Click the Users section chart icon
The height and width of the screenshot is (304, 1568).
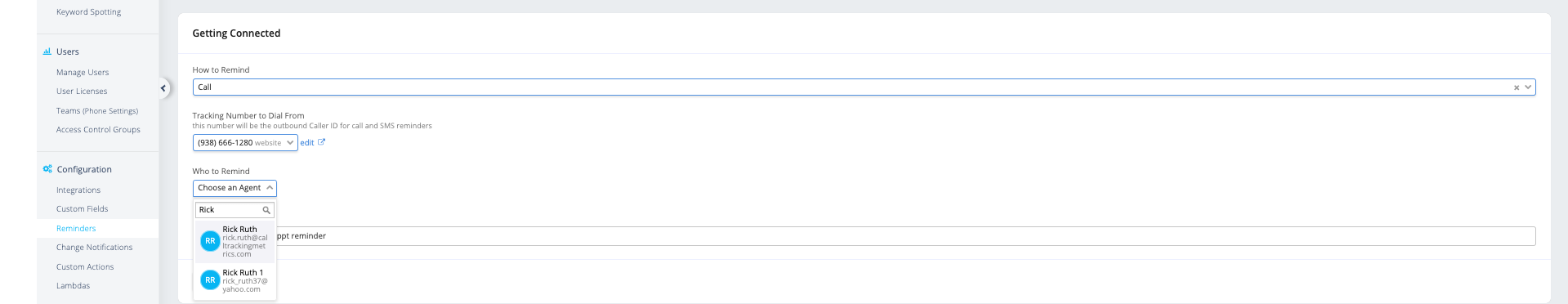[47, 51]
